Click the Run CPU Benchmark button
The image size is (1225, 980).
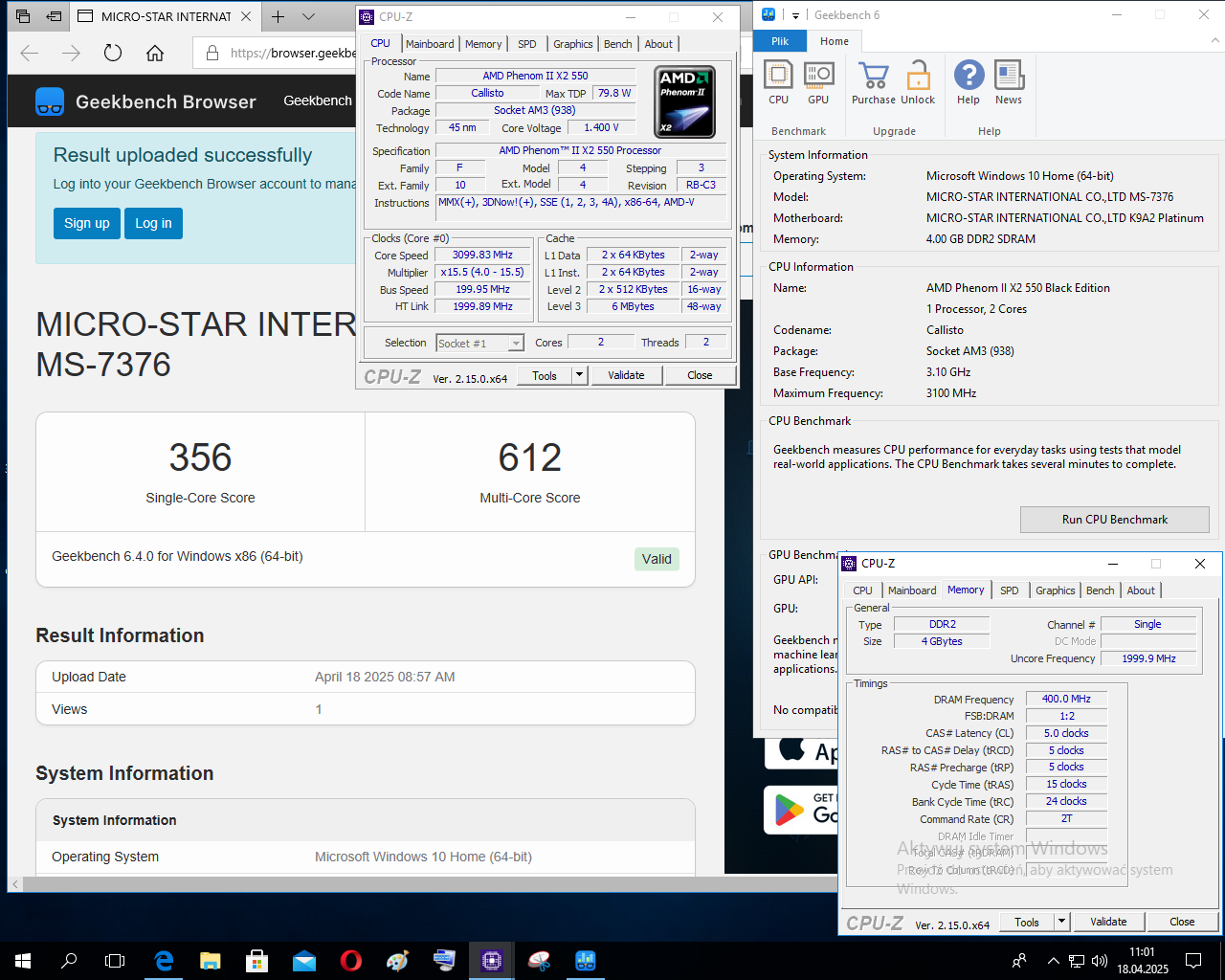[1115, 520]
